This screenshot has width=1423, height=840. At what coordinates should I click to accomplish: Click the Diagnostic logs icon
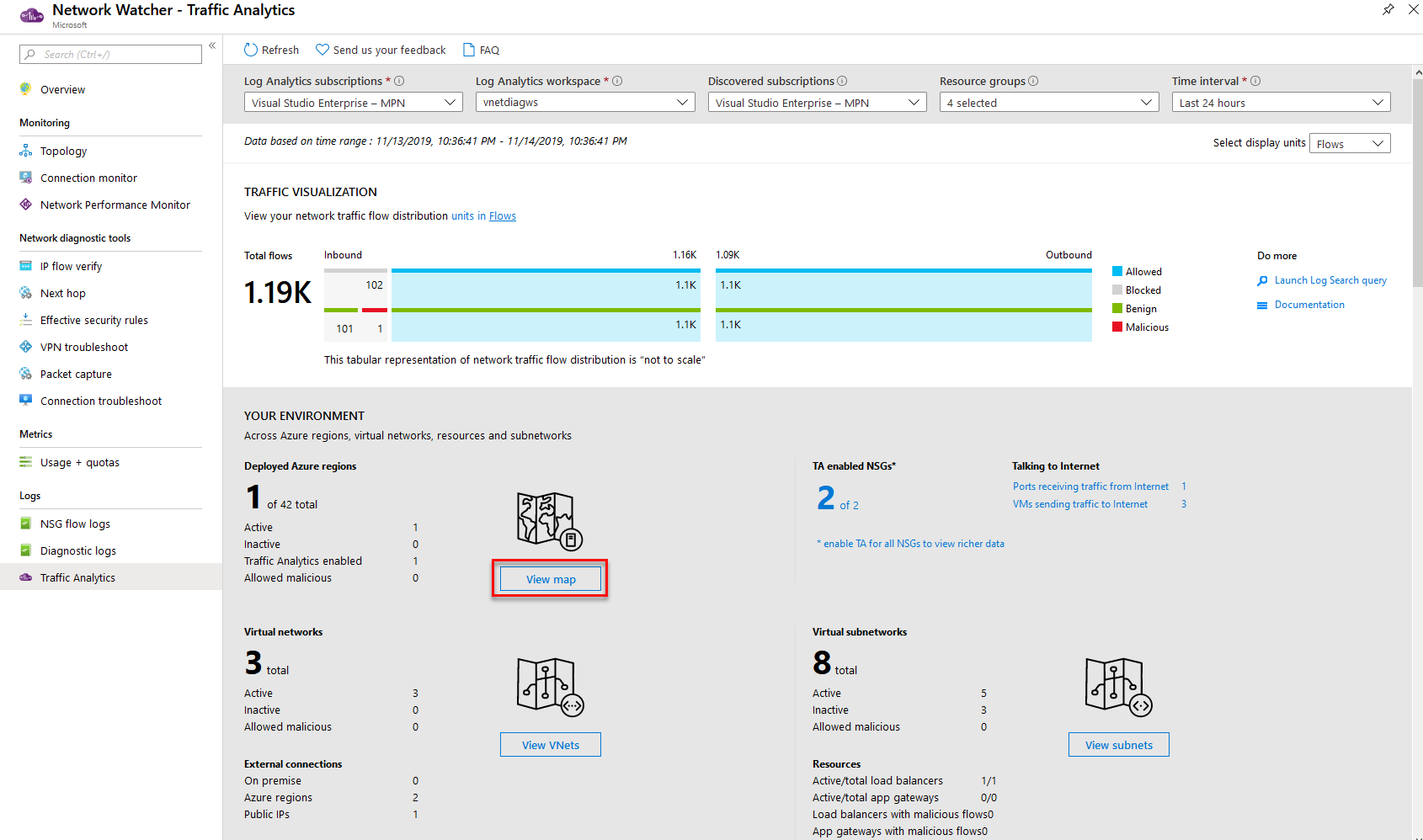(26, 550)
